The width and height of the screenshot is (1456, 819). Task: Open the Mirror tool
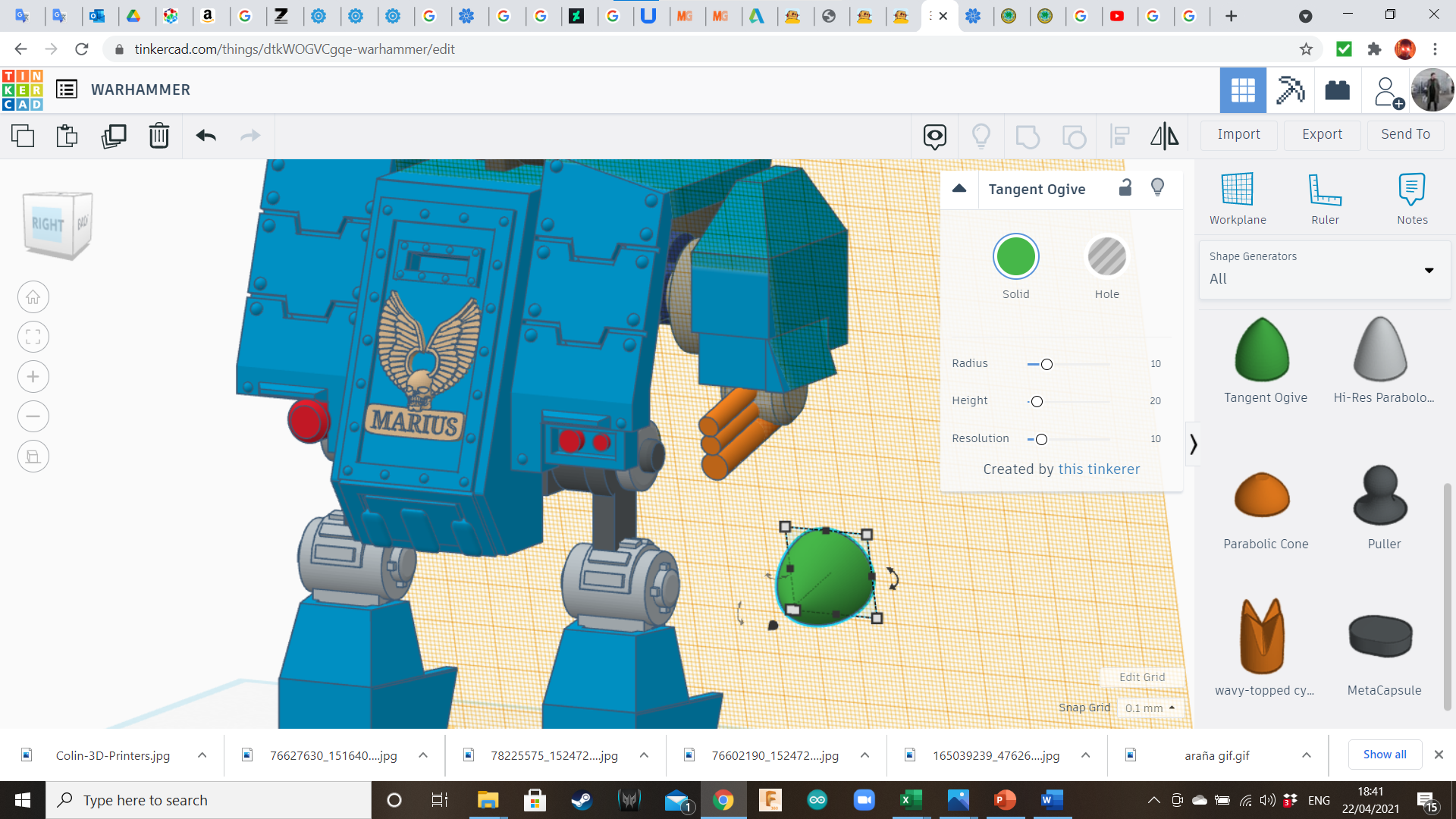1164,136
